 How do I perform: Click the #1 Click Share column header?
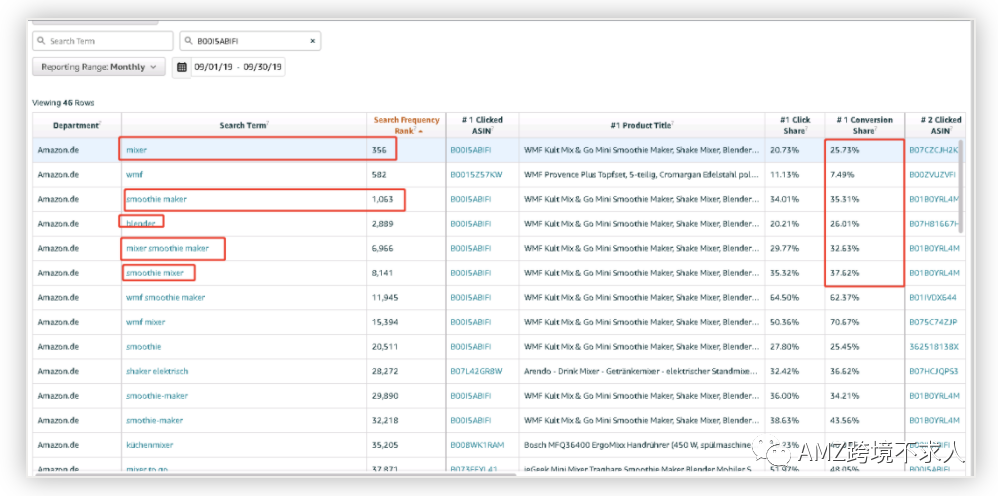click(x=795, y=125)
